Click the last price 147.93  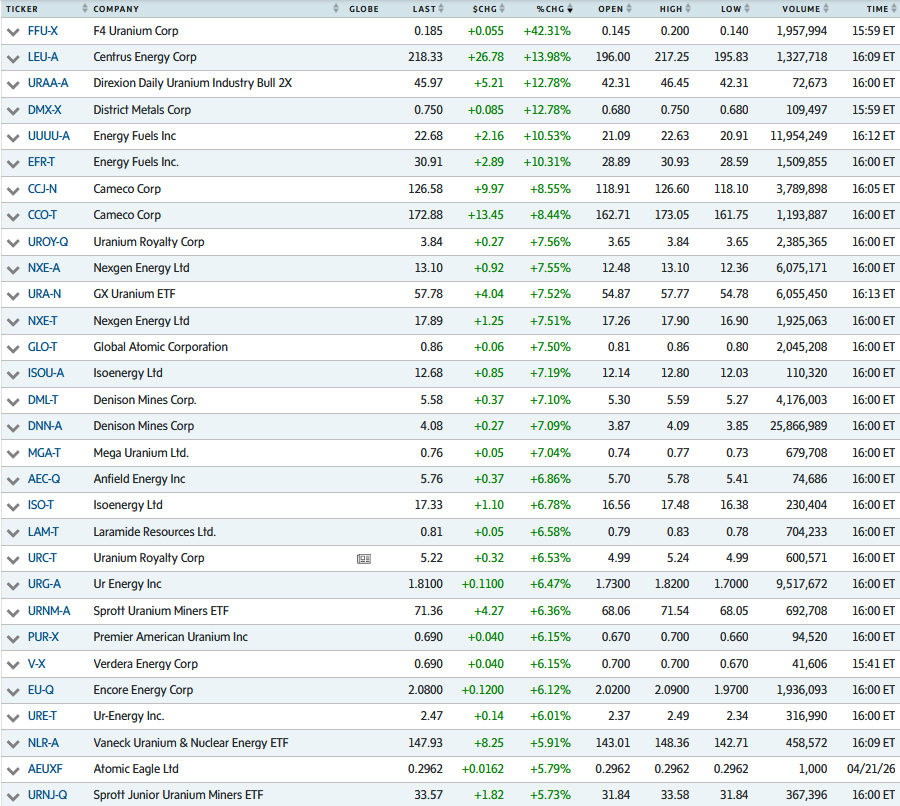click(425, 743)
